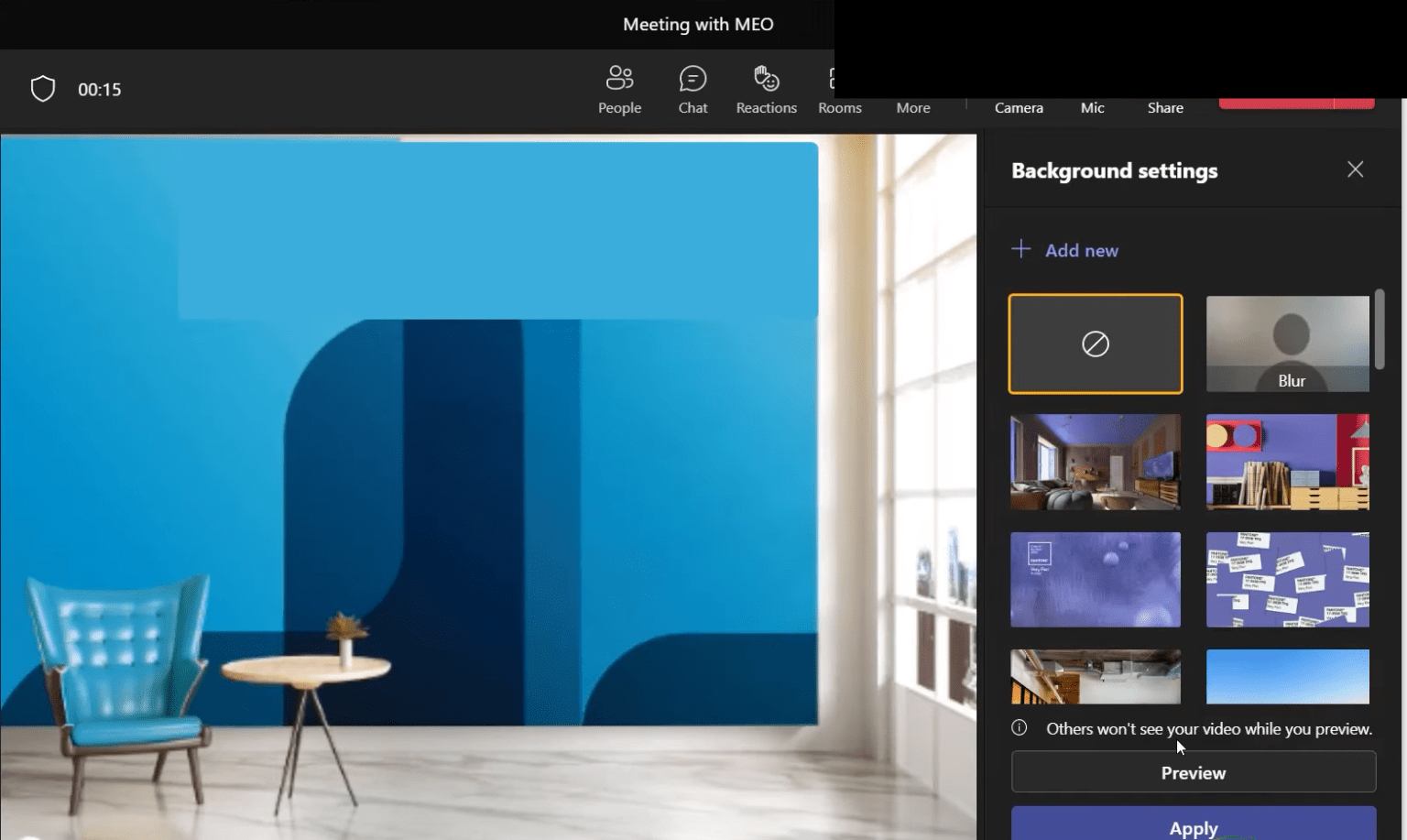Click the Add new link
This screenshot has width=1407, height=840.
[x=1081, y=249]
